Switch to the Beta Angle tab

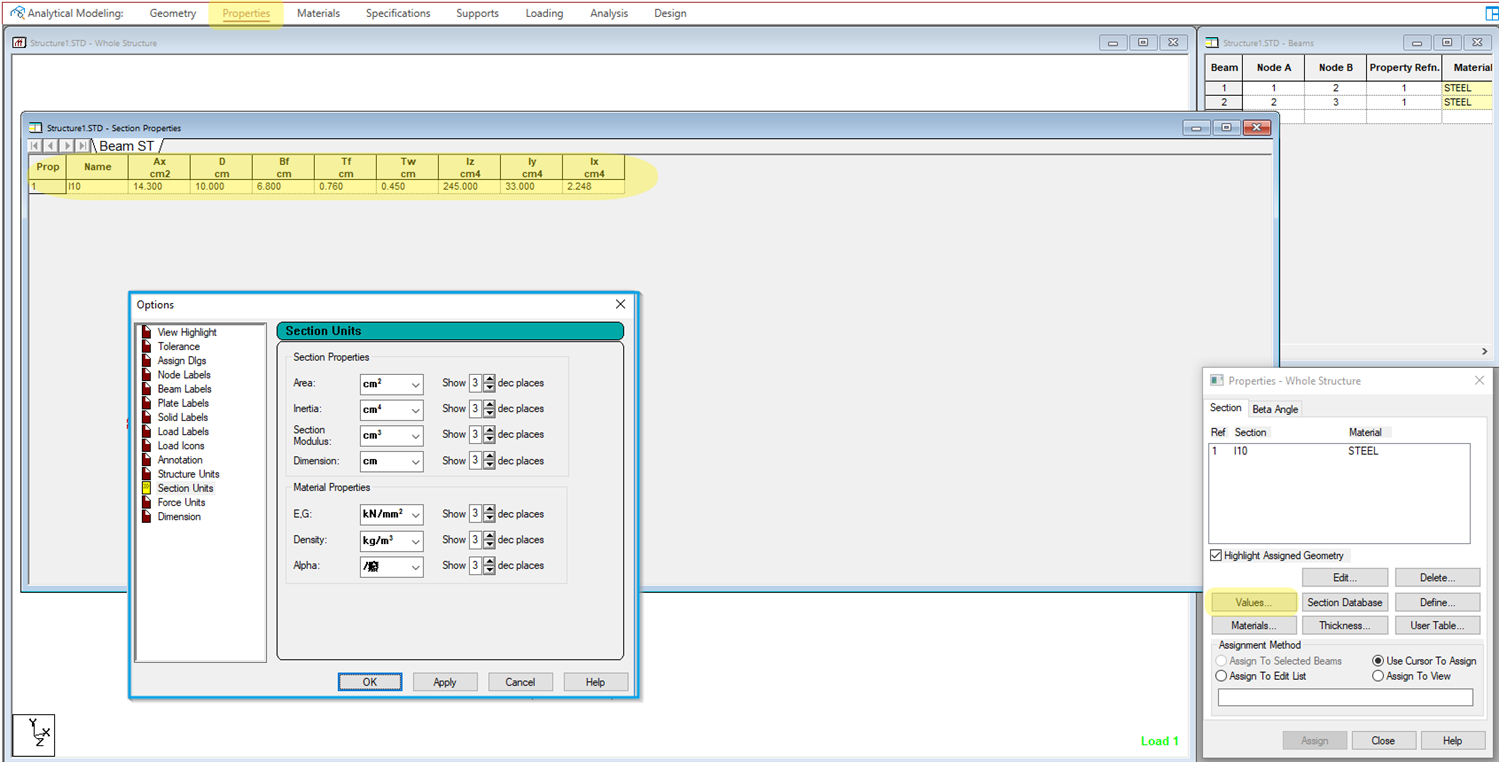1275,409
